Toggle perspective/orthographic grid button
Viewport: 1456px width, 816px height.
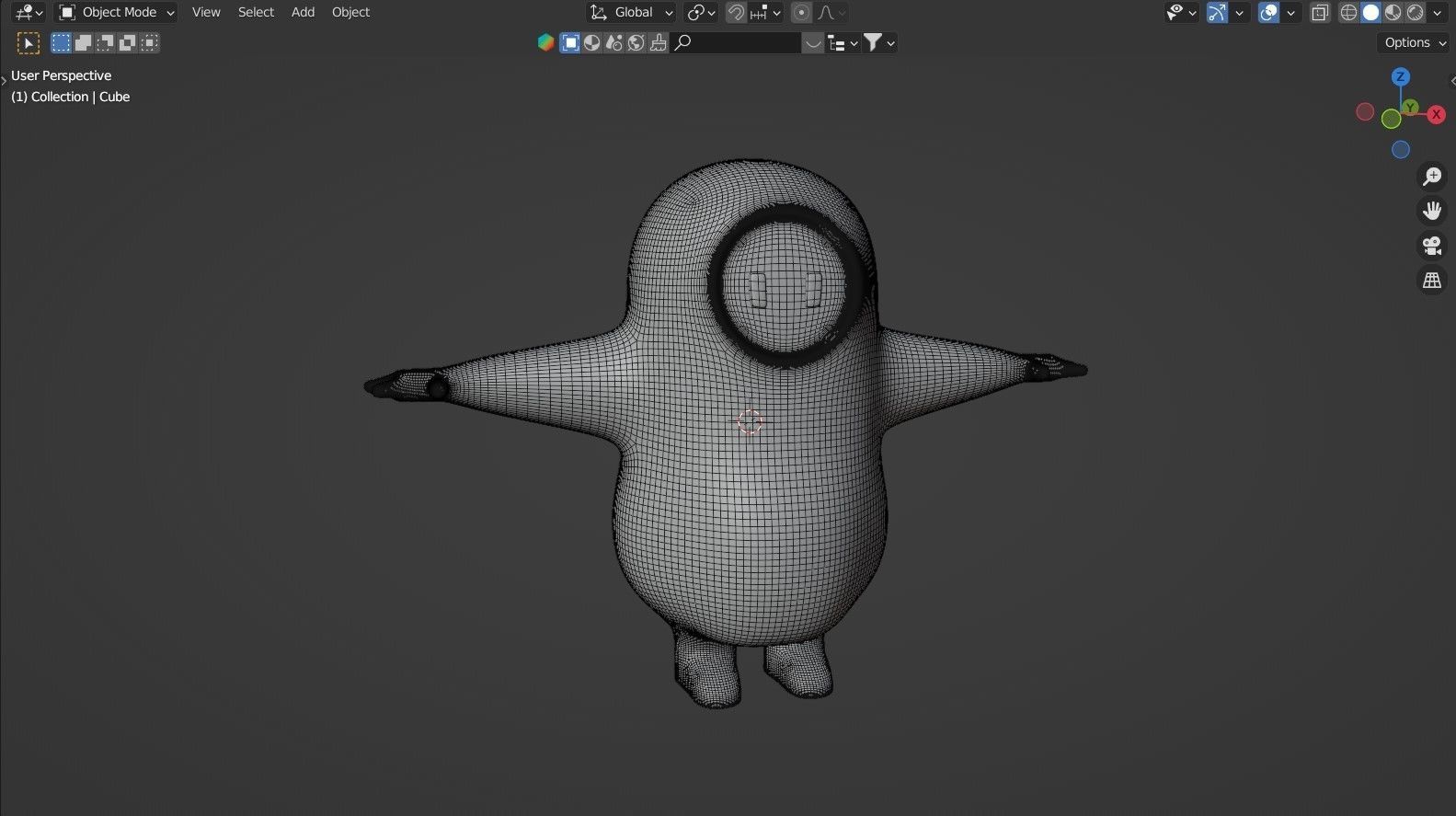(x=1432, y=281)
